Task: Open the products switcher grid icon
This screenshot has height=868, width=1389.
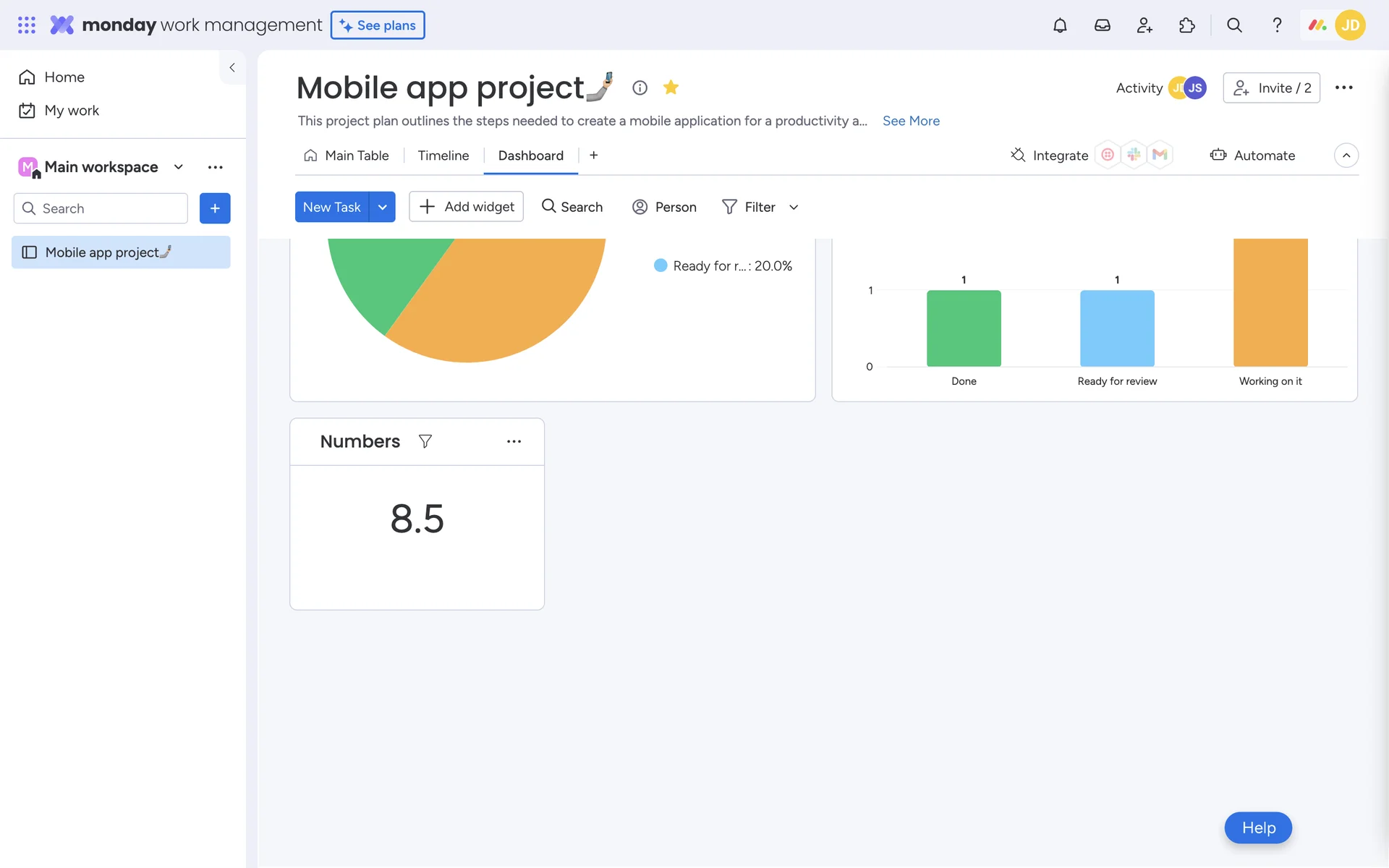Action: (27, 25)
